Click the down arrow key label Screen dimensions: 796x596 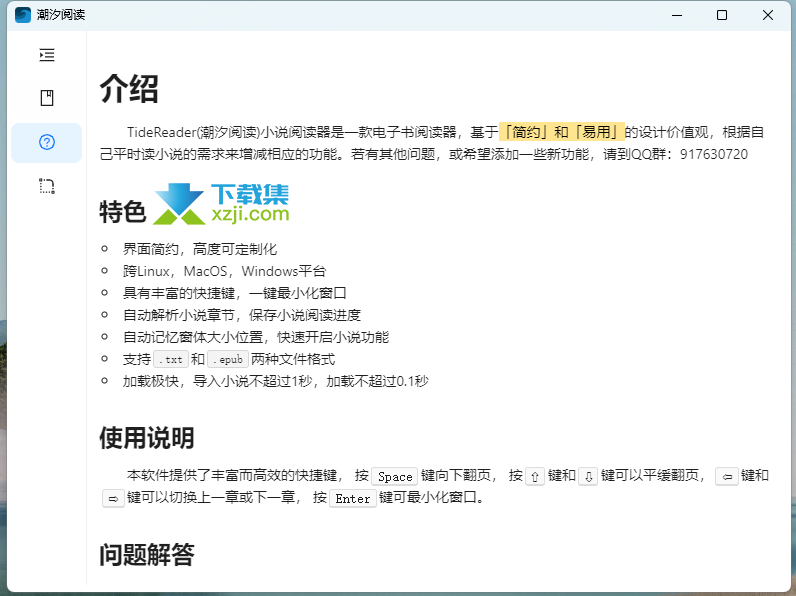588,477
